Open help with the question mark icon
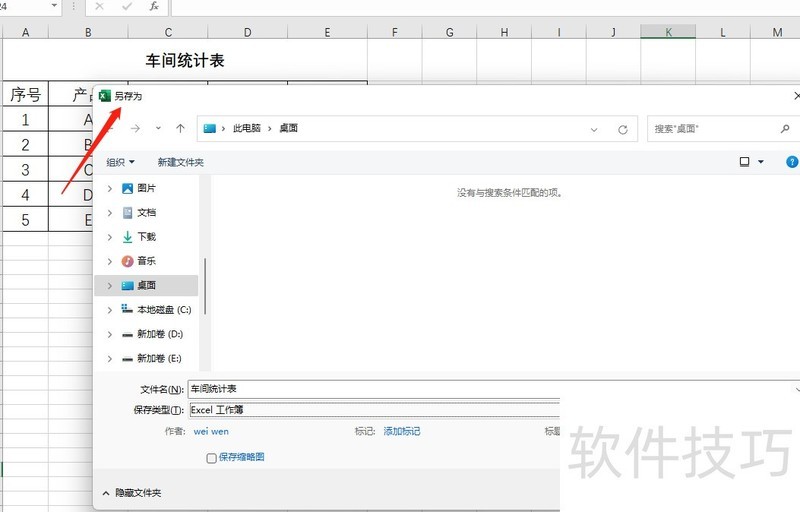 791,162
